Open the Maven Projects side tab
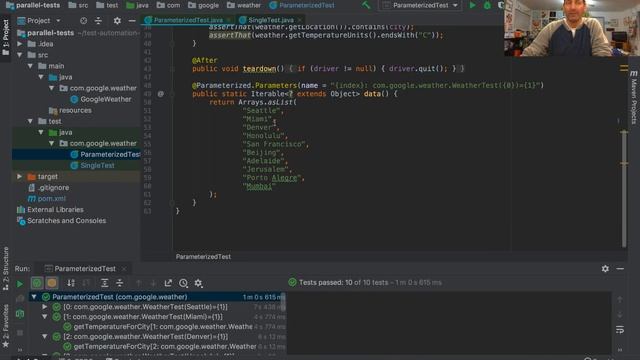 click(x=633, y=97)
